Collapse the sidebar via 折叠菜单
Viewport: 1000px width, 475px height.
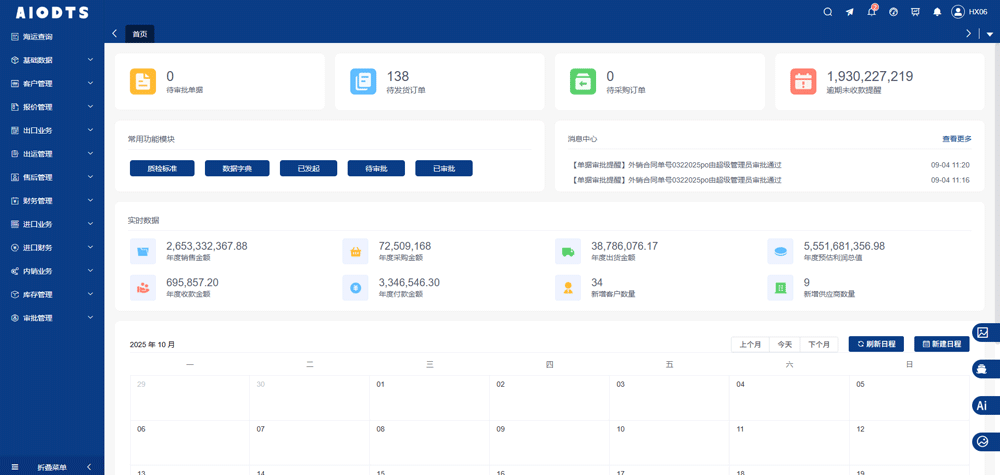52,467
